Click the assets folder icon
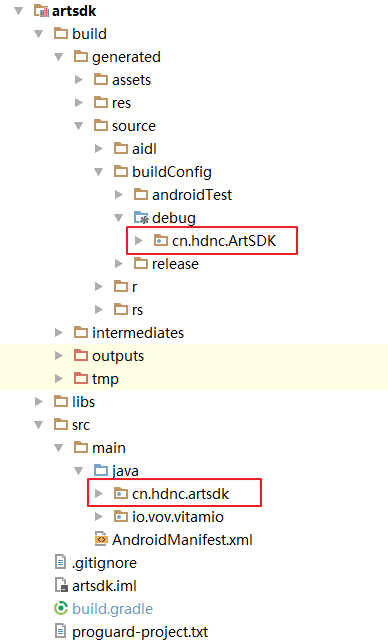388x642 pixels. coord(101,79)
